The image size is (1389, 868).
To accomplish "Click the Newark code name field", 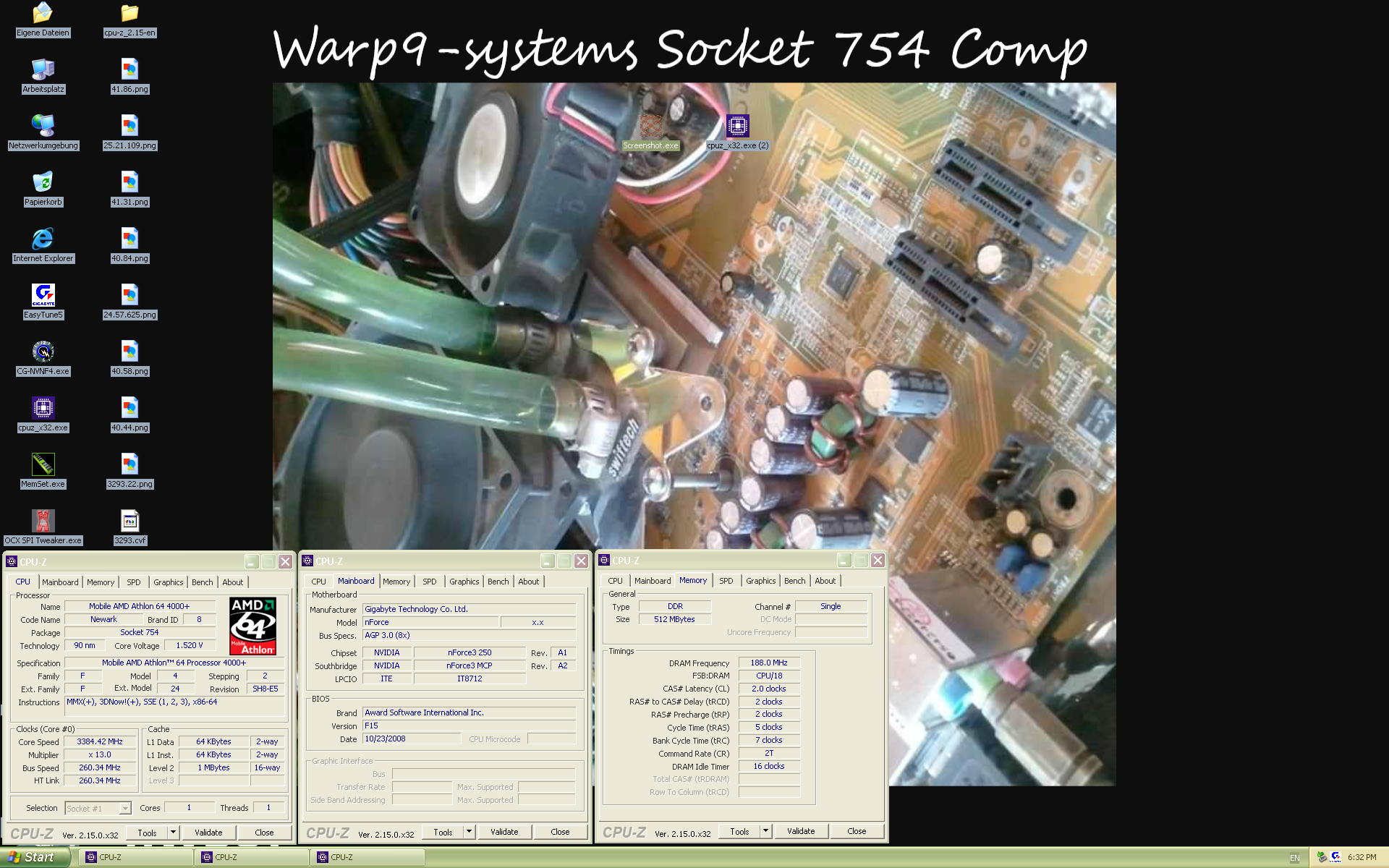I will coord(103,619).
